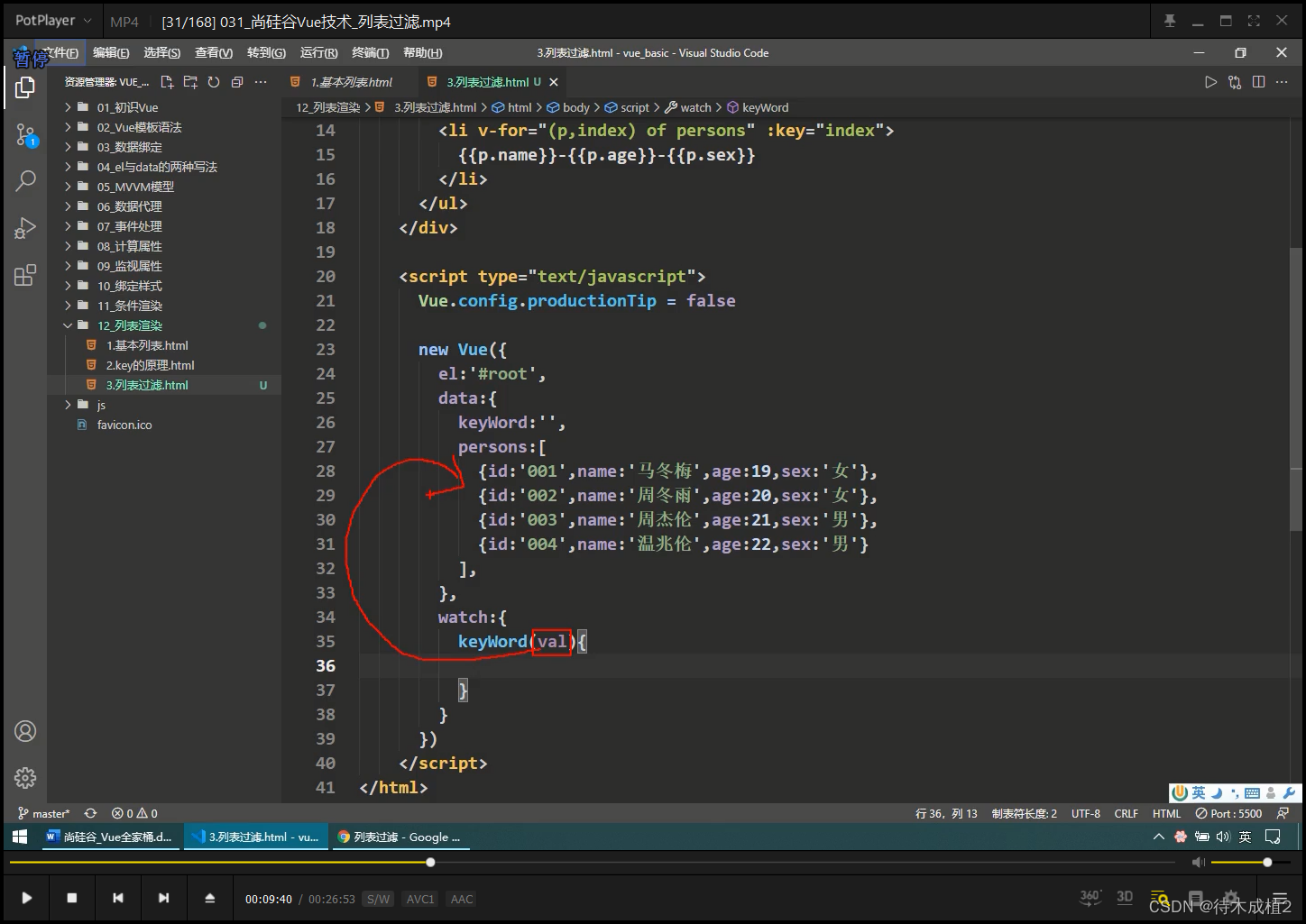
Task: Click the open file eject button
Action: (x=209, y=898)
